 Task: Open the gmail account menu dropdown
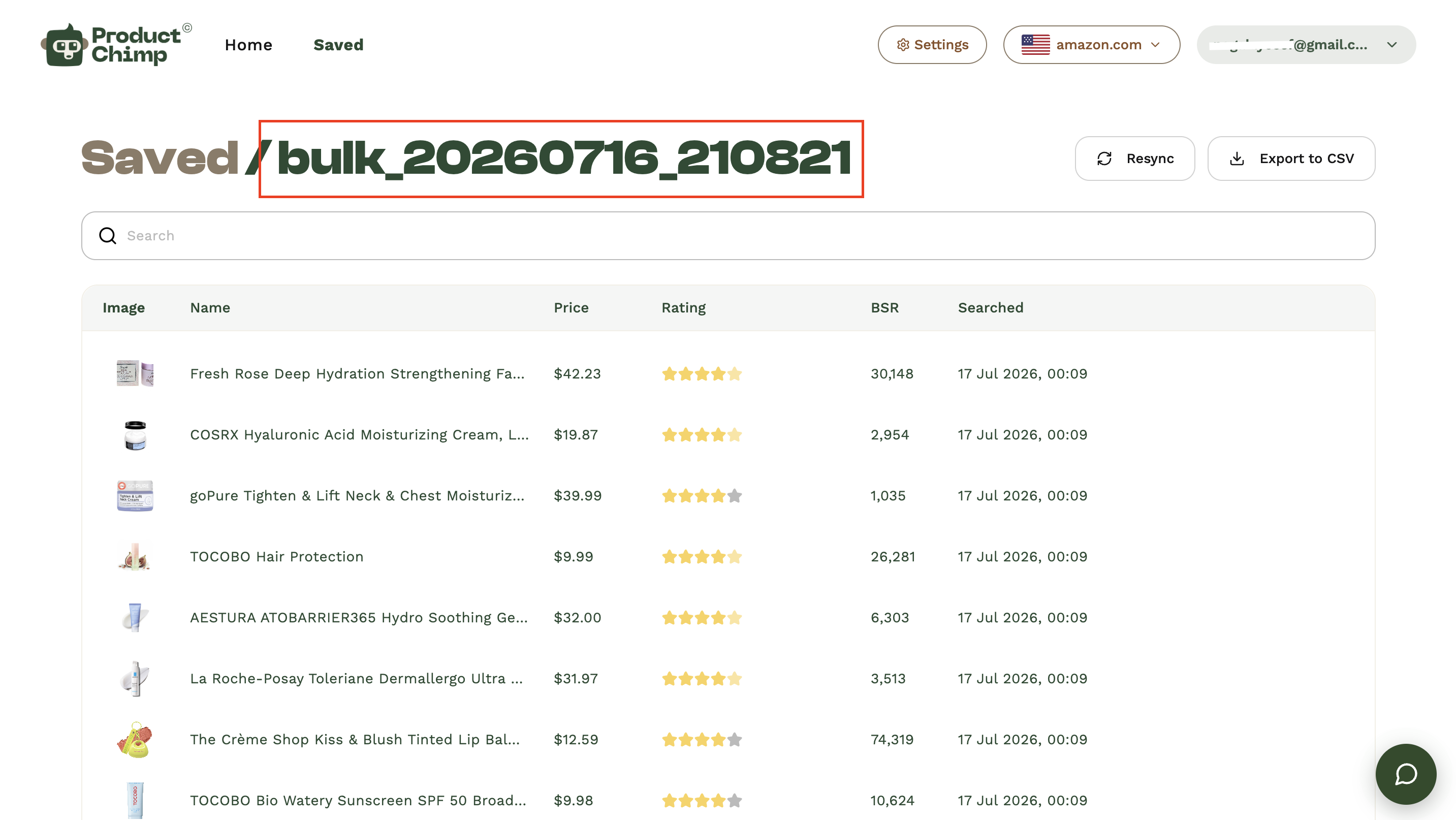(1306, 45)
